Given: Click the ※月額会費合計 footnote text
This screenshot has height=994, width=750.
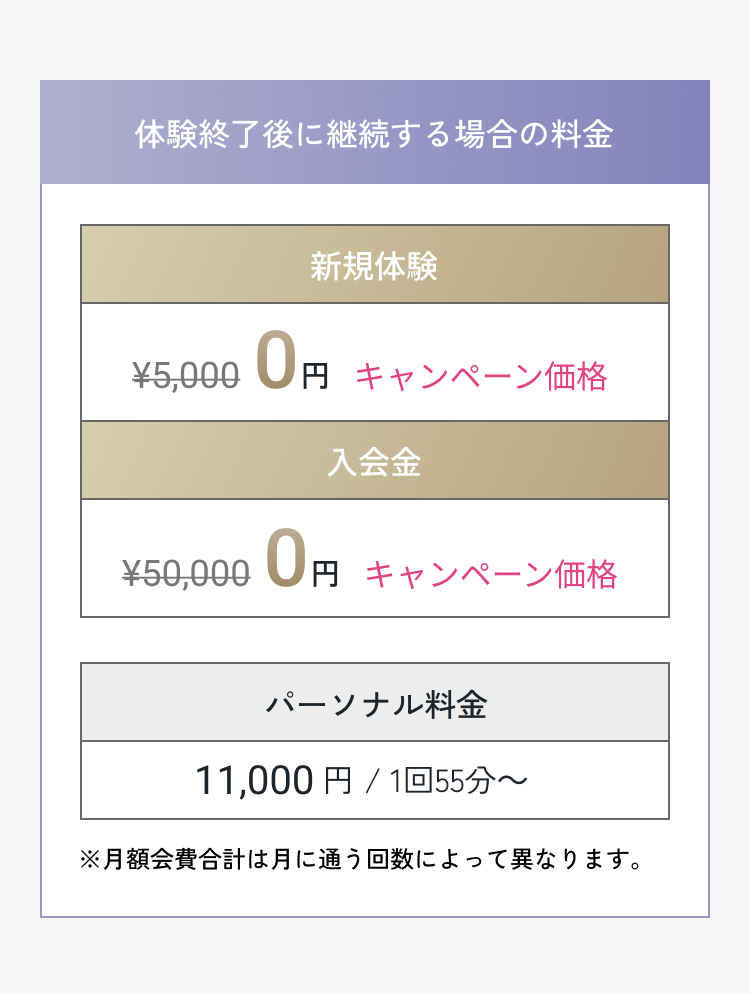Looking at the screenshot, I should [x=360, y=859].
